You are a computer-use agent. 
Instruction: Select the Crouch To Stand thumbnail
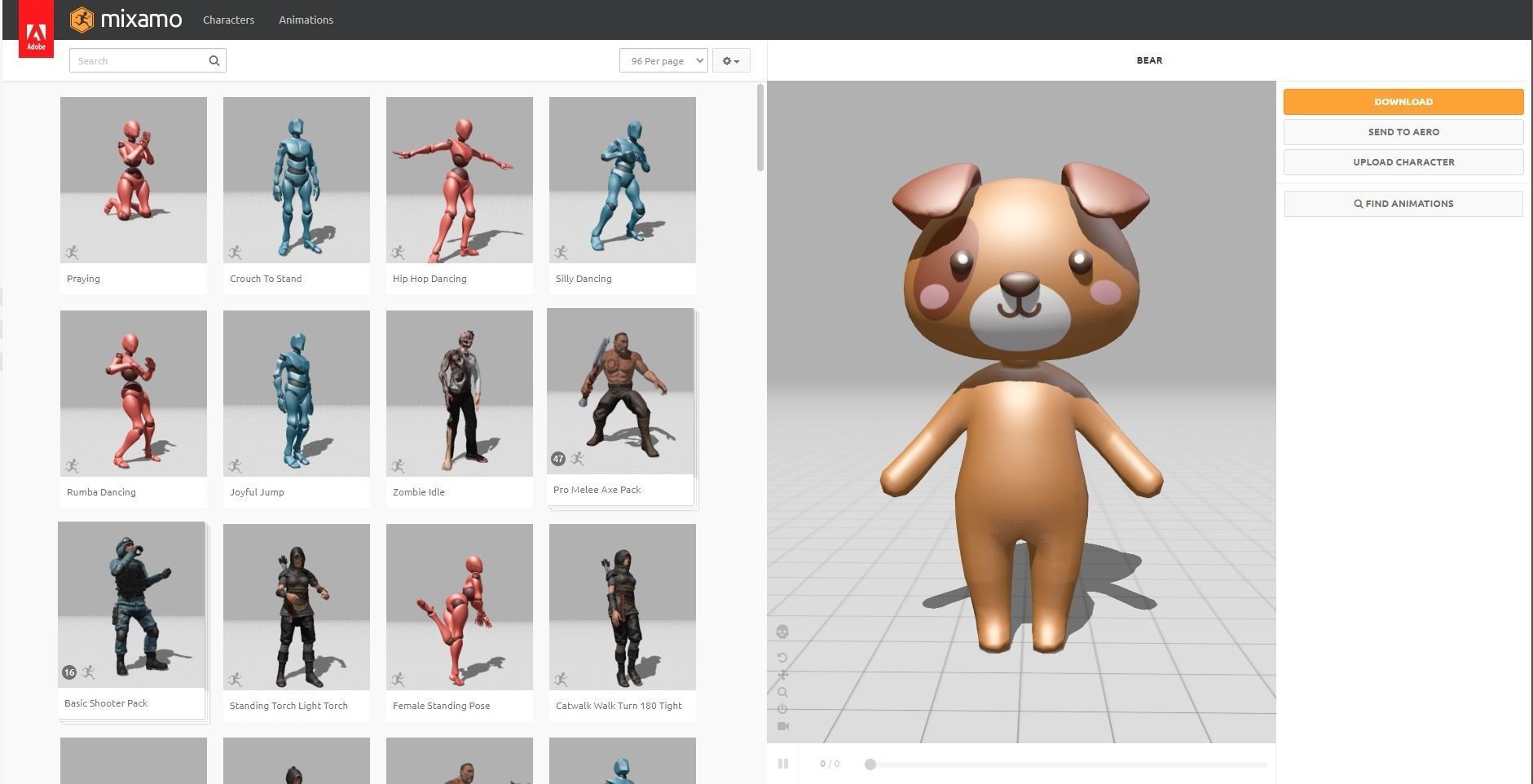coord(297,180)
